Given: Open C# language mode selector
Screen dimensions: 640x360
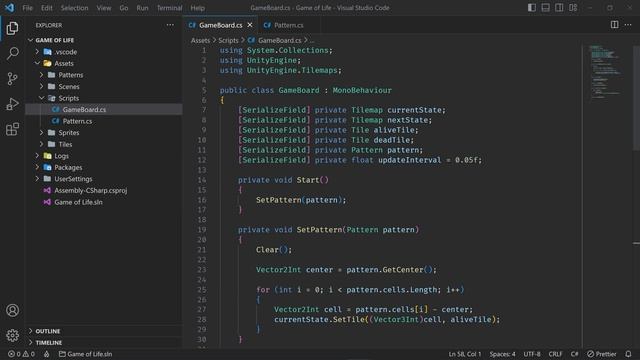Looking at the screenshot, I should coord(574,354).
